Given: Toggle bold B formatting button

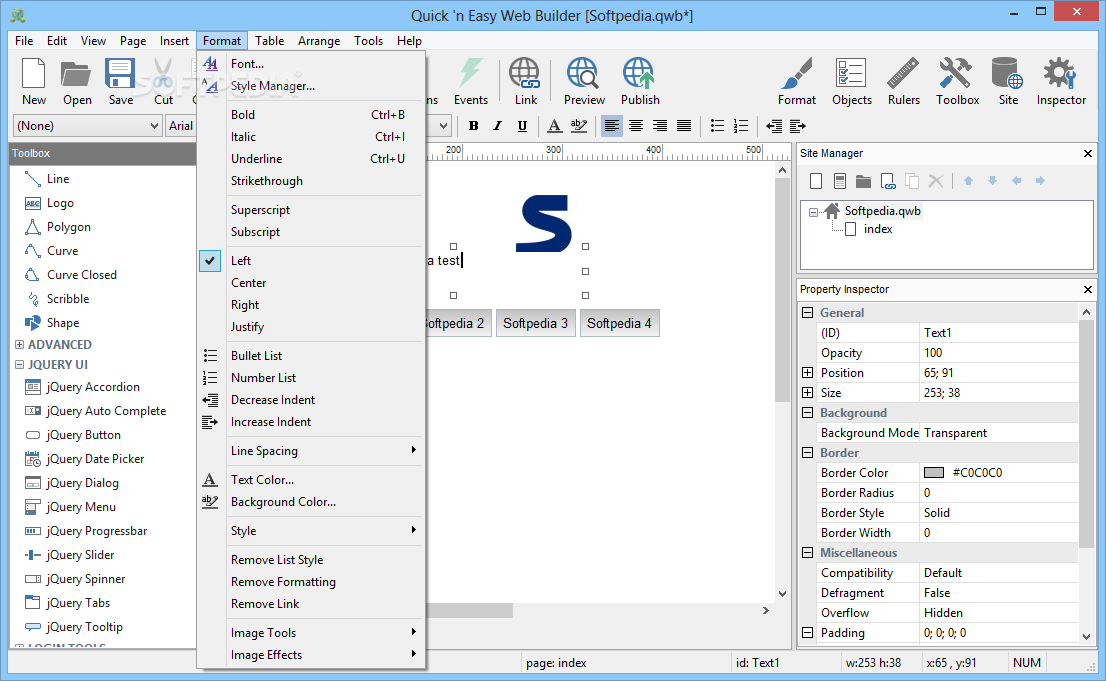Looking at the screenshot, I should click(473, 126).
